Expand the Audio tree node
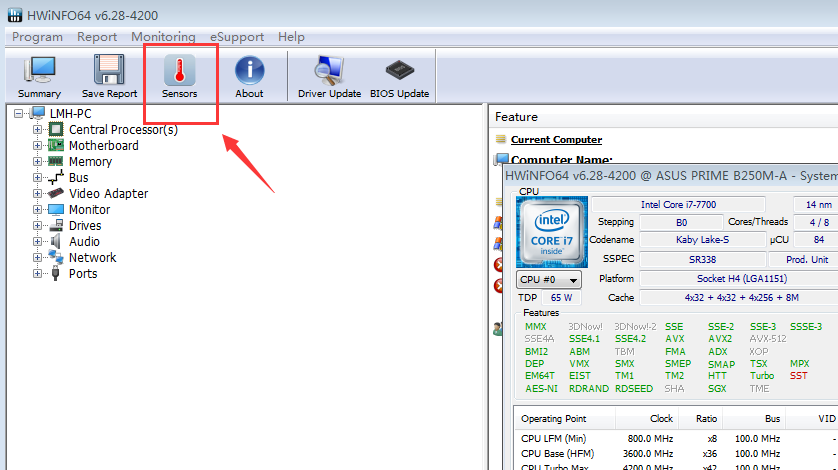This screenshot has width=838, height=470. point(37,242)
